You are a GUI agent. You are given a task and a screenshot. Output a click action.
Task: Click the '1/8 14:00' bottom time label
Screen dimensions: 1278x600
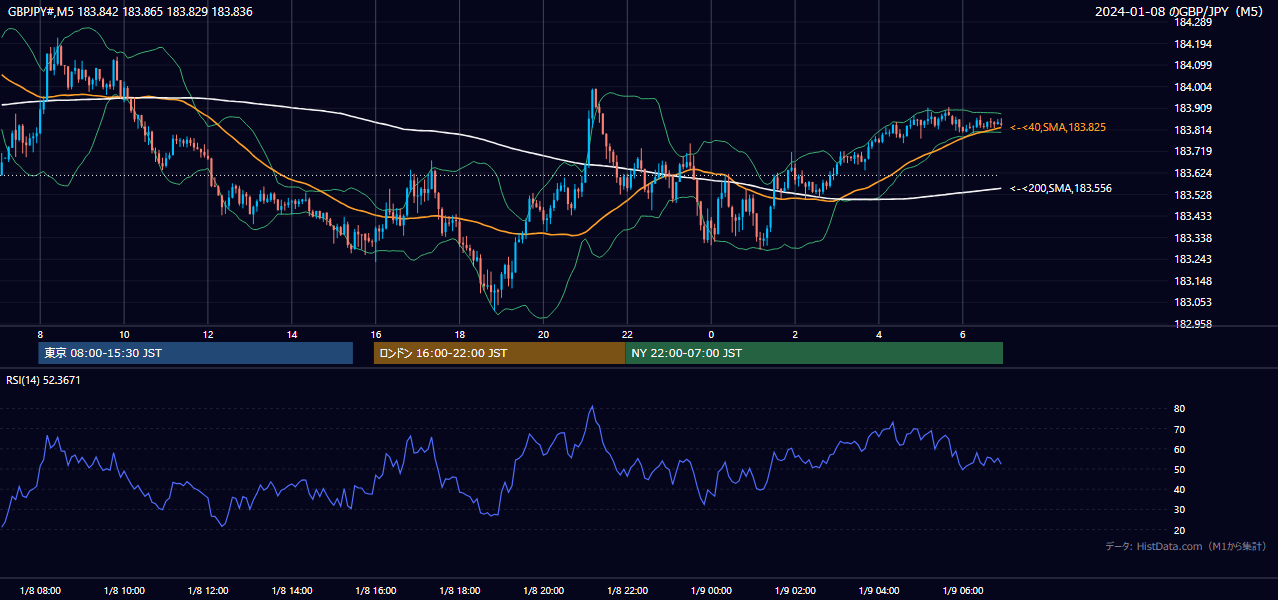click(292, 590)
